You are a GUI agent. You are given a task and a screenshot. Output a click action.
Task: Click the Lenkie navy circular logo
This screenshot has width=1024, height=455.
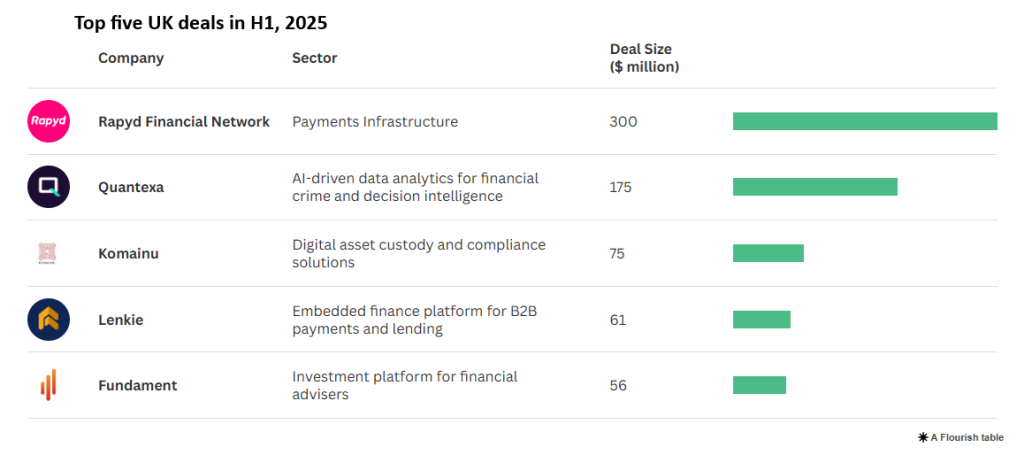pyautogui.click(x=48, y=319)
